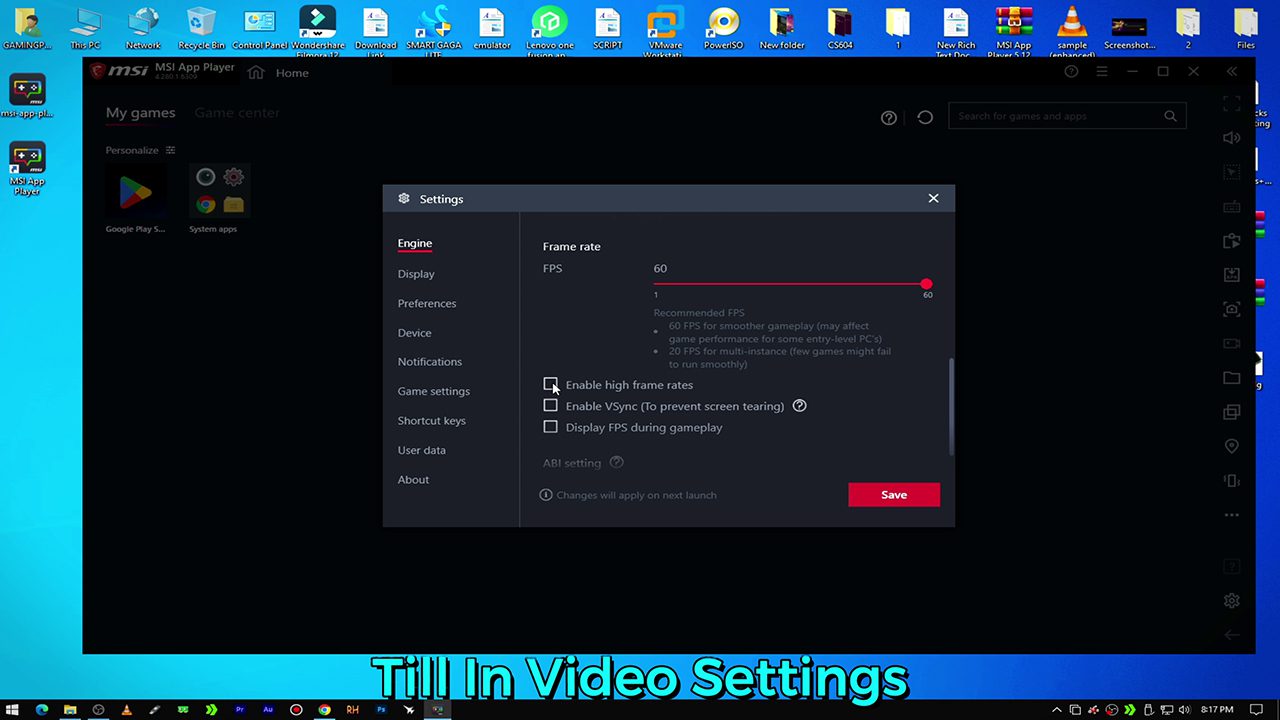Open the MSI App Player desktop shortcut
Viewport: 1280px width, 720px height.
coord(27,169)
